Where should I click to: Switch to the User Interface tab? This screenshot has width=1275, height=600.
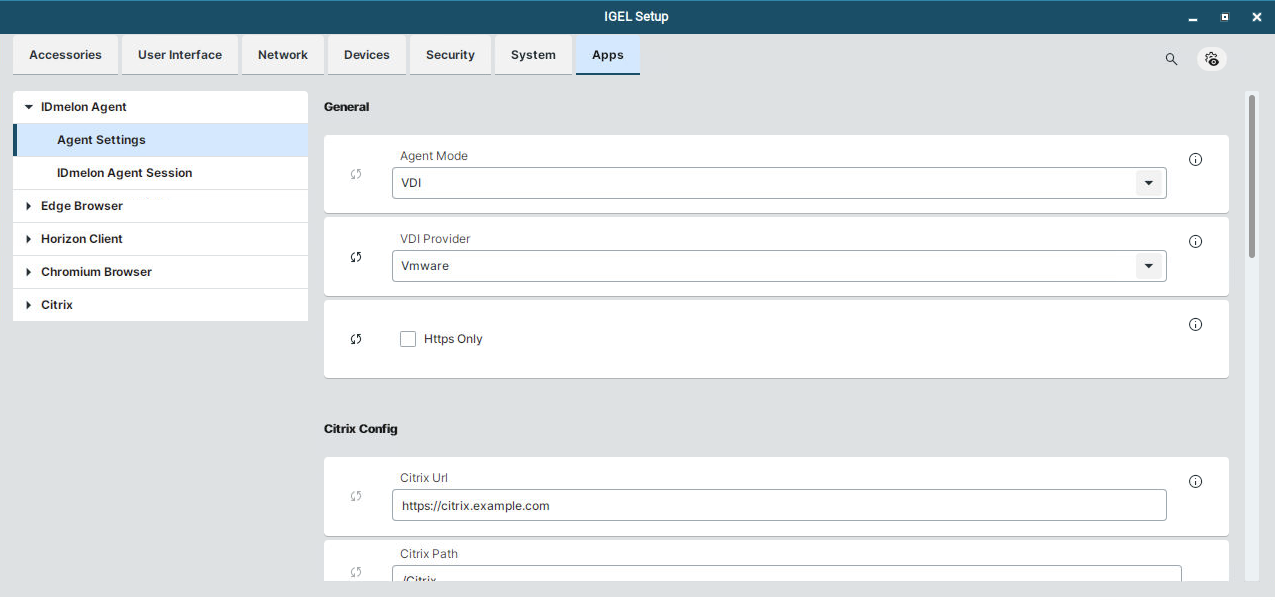[x=180, y=55]
